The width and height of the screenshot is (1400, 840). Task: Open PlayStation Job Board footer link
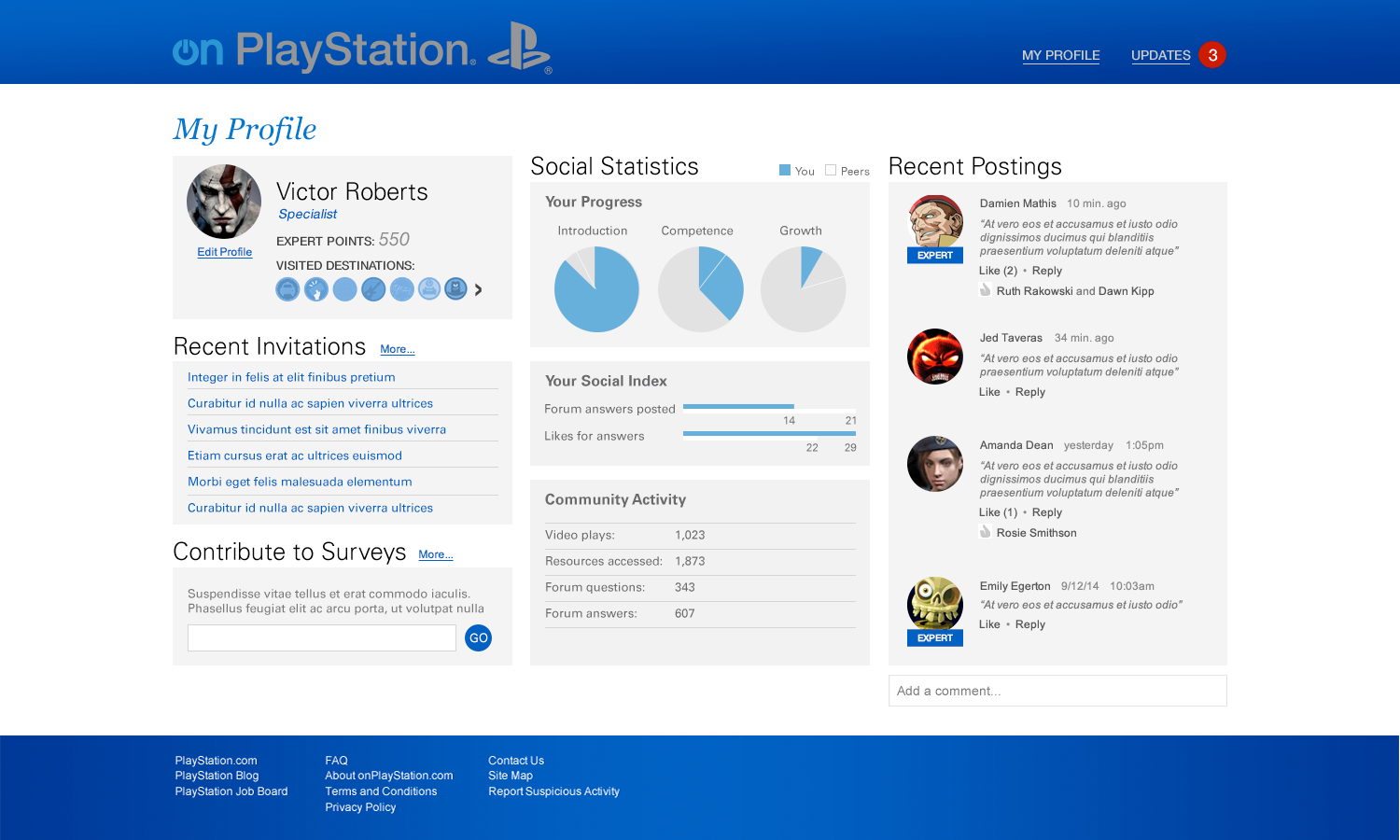(231, 791)
